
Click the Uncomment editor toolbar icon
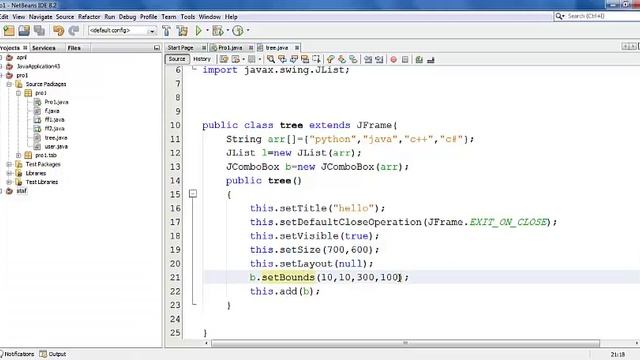pyautogui.click(x=431, y=60)
